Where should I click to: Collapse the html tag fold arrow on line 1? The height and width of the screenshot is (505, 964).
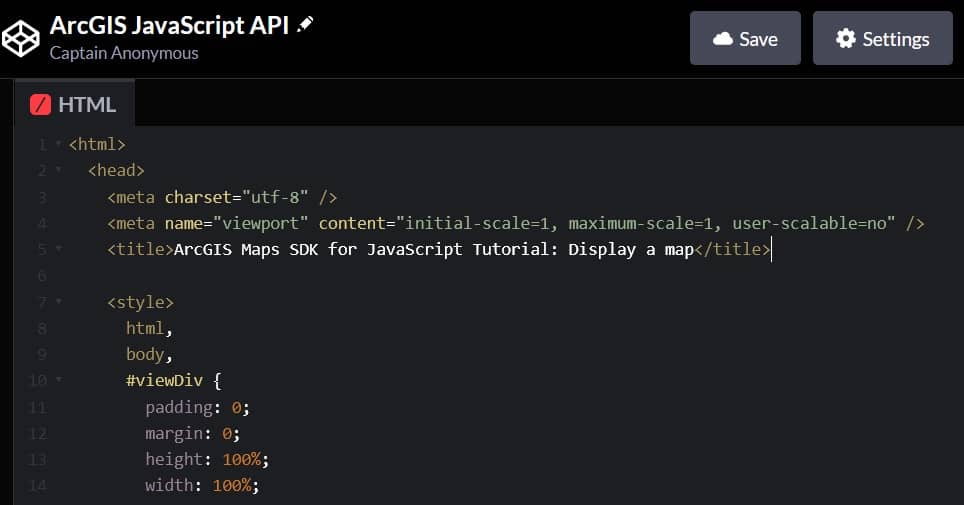(58, 144)
